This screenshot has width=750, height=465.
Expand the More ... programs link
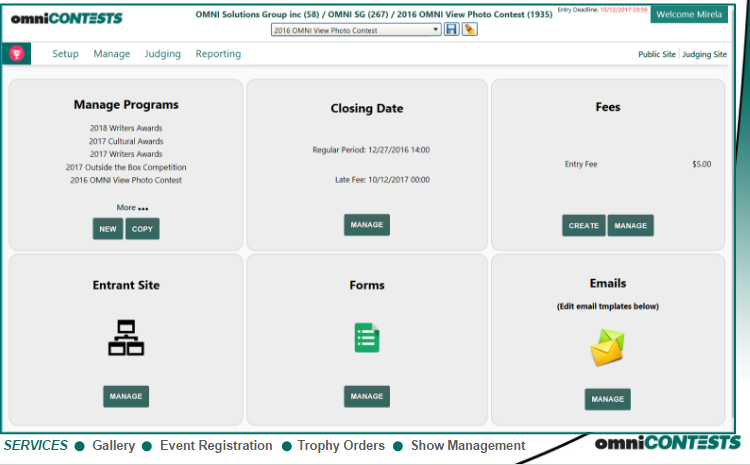[x=132, y=208]
